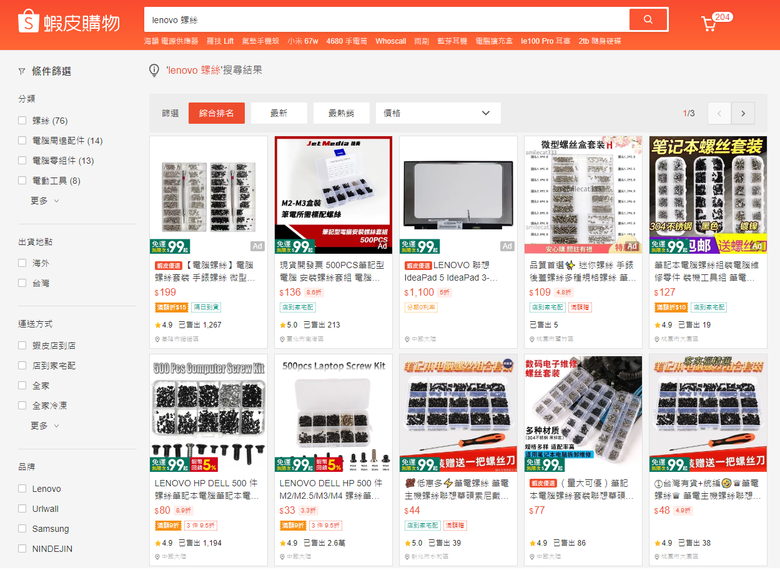Sort by 最新 tab
The width and height of the screenshot is (780, 570).
pos(279,113)
